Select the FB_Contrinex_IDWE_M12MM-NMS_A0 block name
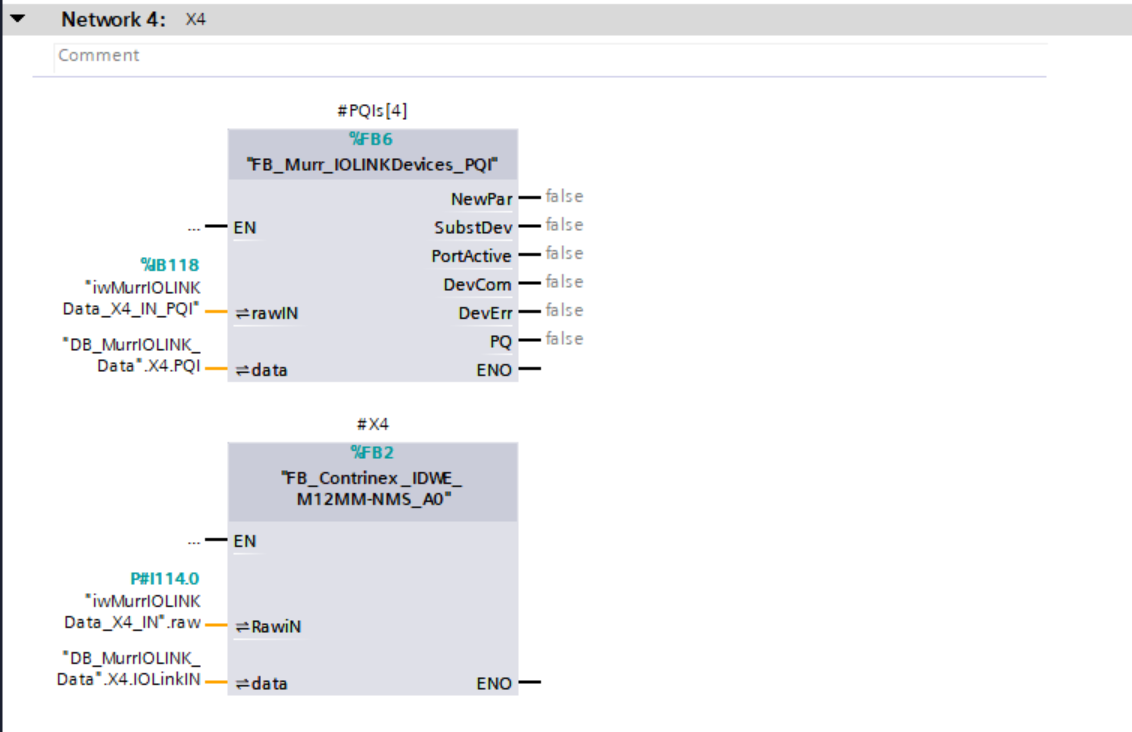 click(x=373, y=489)
